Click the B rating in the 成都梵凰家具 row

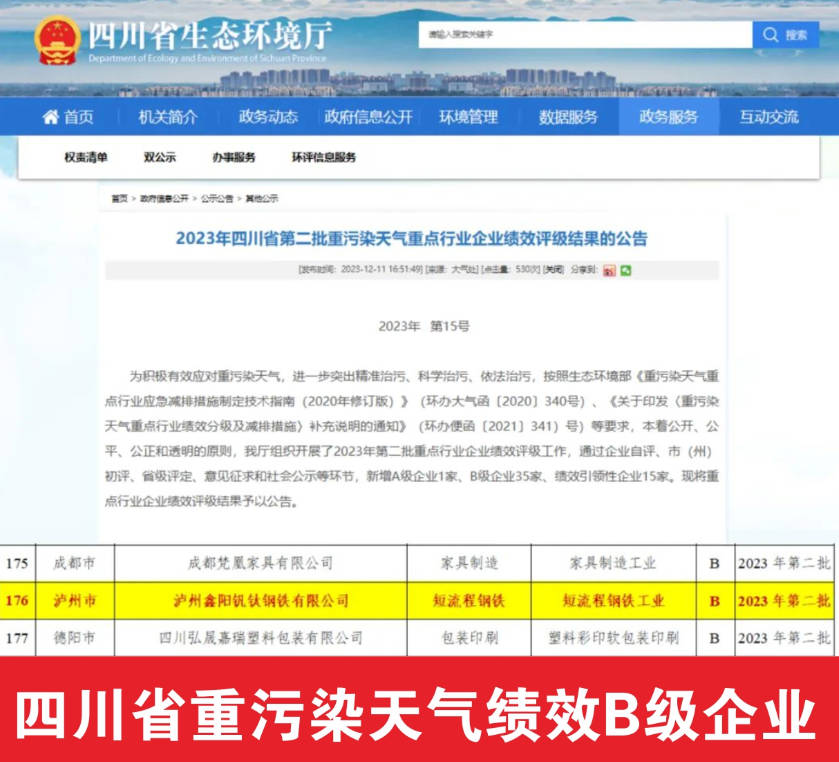pos(715,563)
